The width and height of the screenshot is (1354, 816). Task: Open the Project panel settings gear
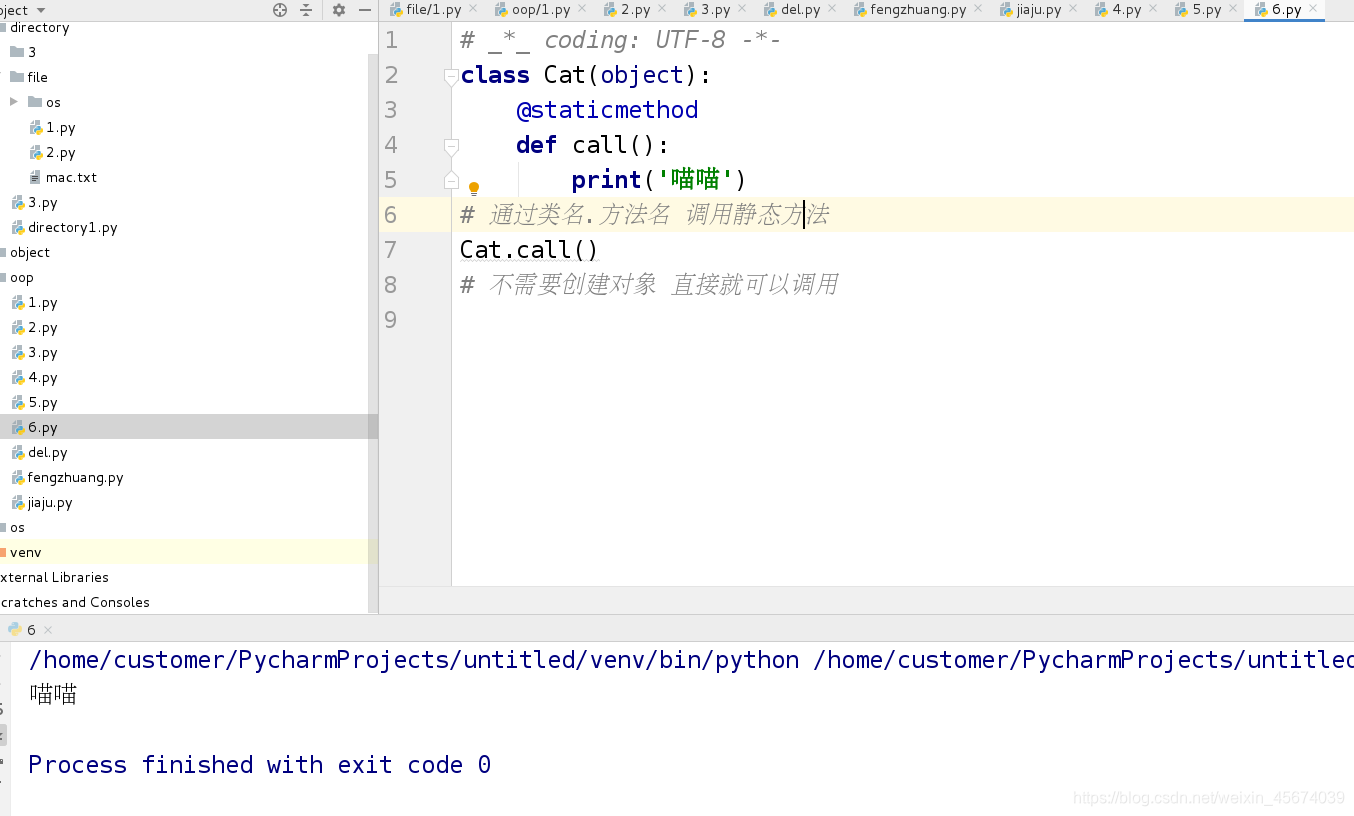[x=339, y=10]
